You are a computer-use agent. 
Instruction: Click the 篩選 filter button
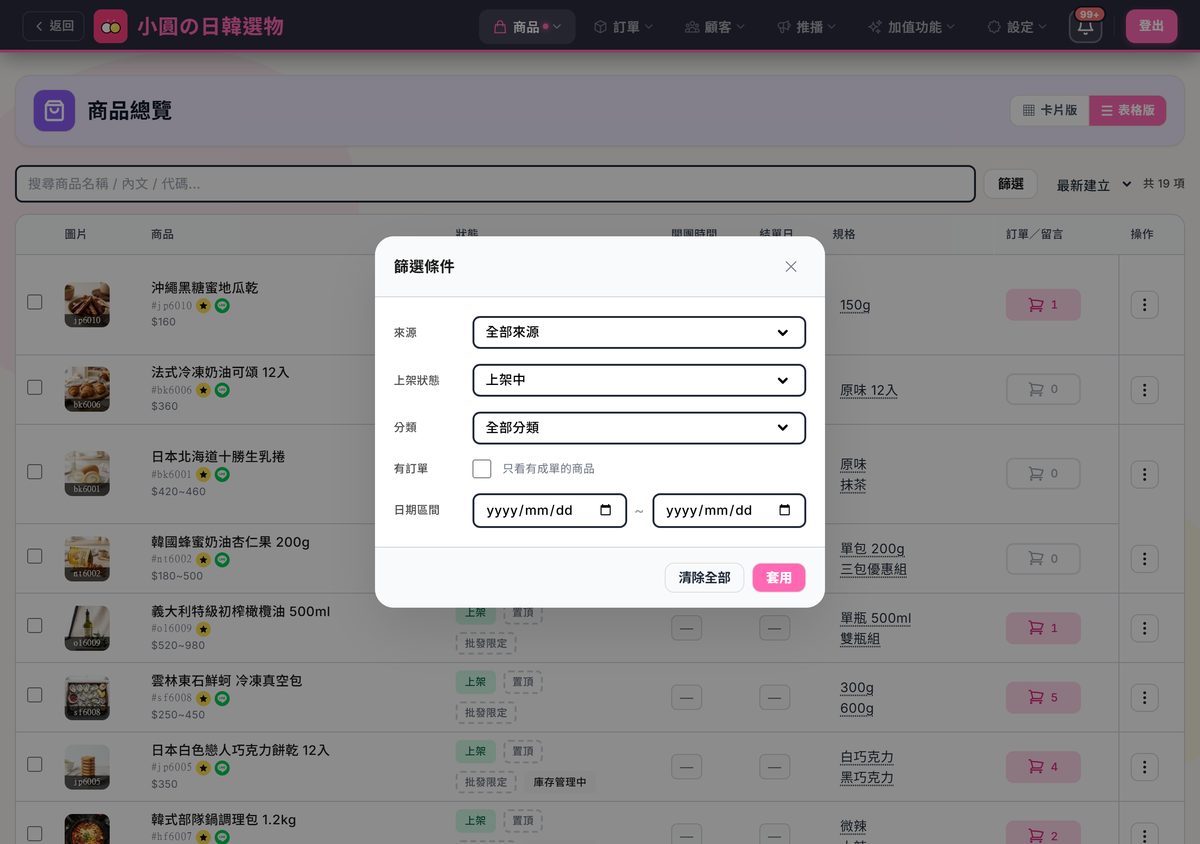tap(1010, 184)
